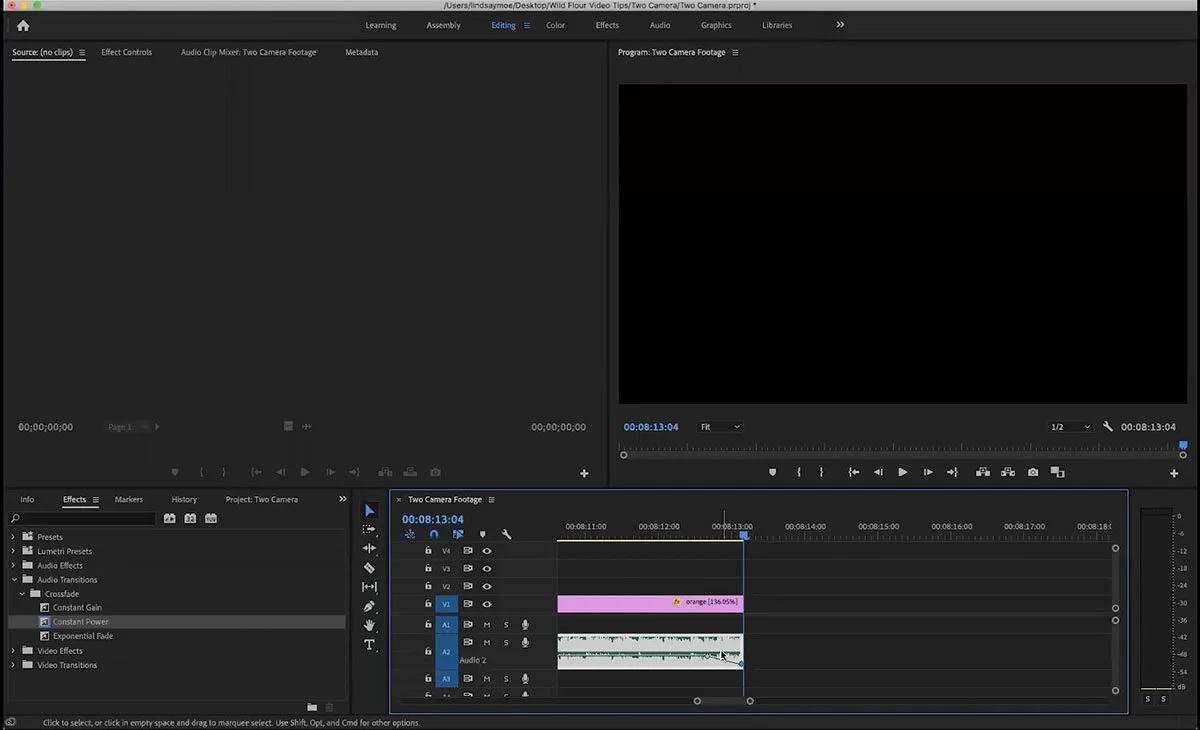Click the Effects search field

(x=85, y=519)
